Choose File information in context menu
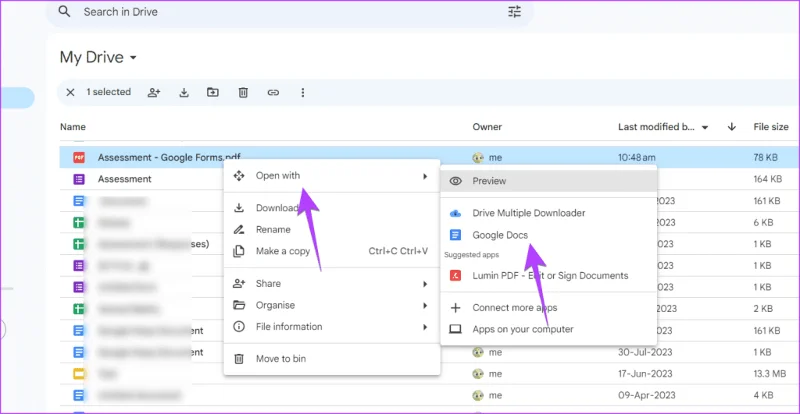Image resolution: width=800 pixels, height=414 pixels. pyautogui.click(x=289, y=326)
